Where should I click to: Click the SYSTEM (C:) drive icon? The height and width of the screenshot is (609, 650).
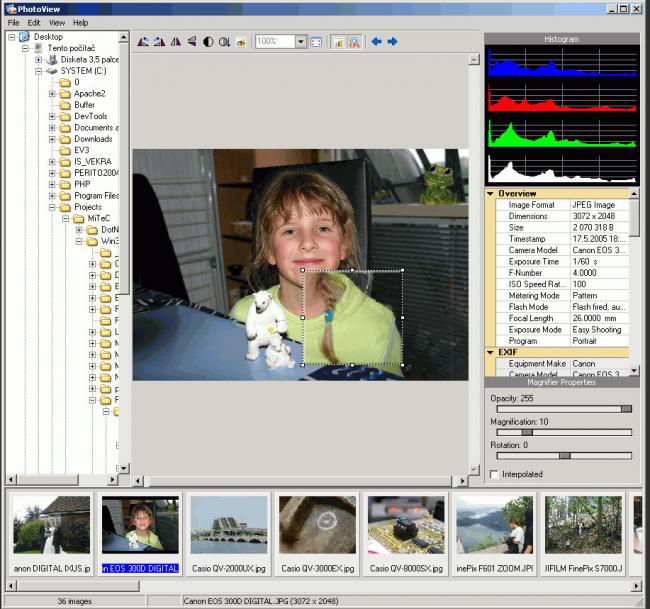pos(52,71)
